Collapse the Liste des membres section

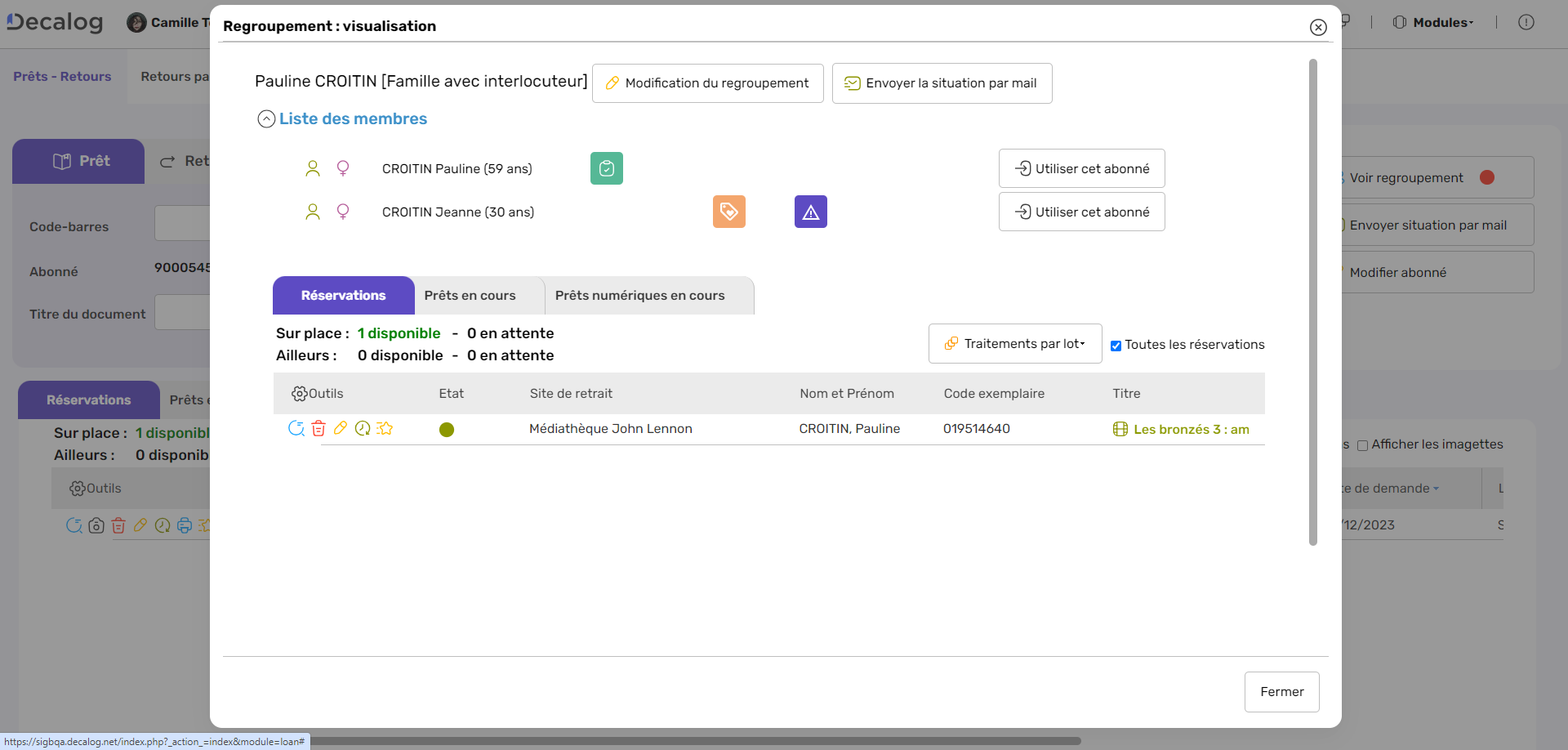pyautogui.click(x=266, y=118)
